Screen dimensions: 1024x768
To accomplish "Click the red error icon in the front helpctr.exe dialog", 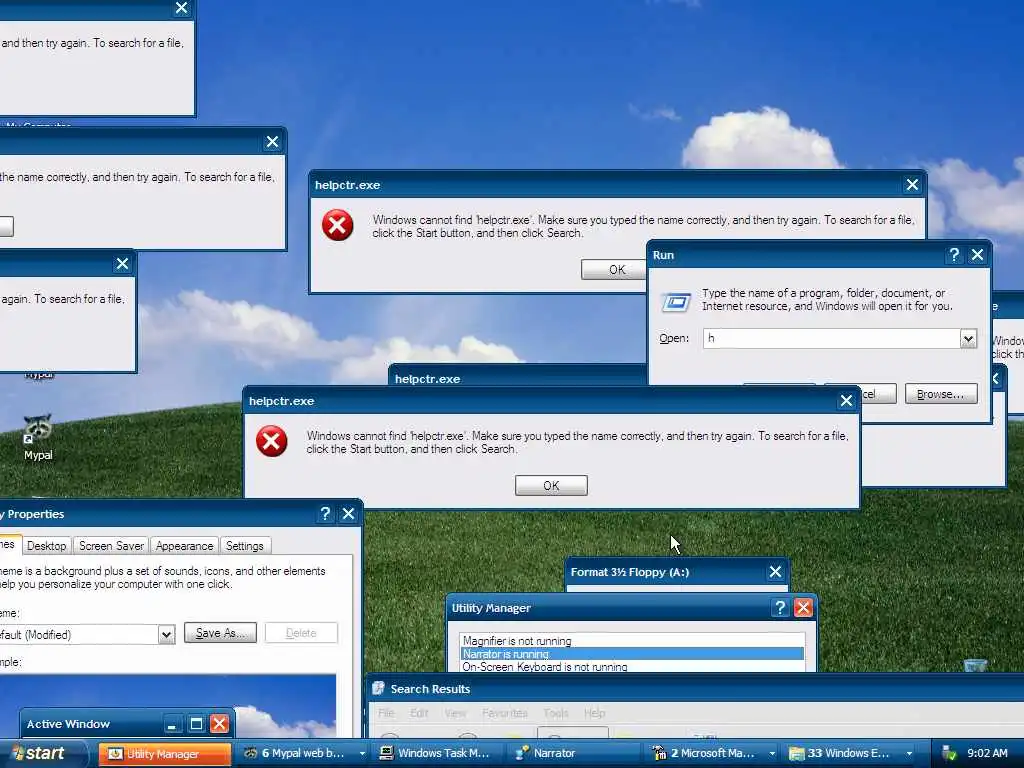I will [x=272, y=441].
